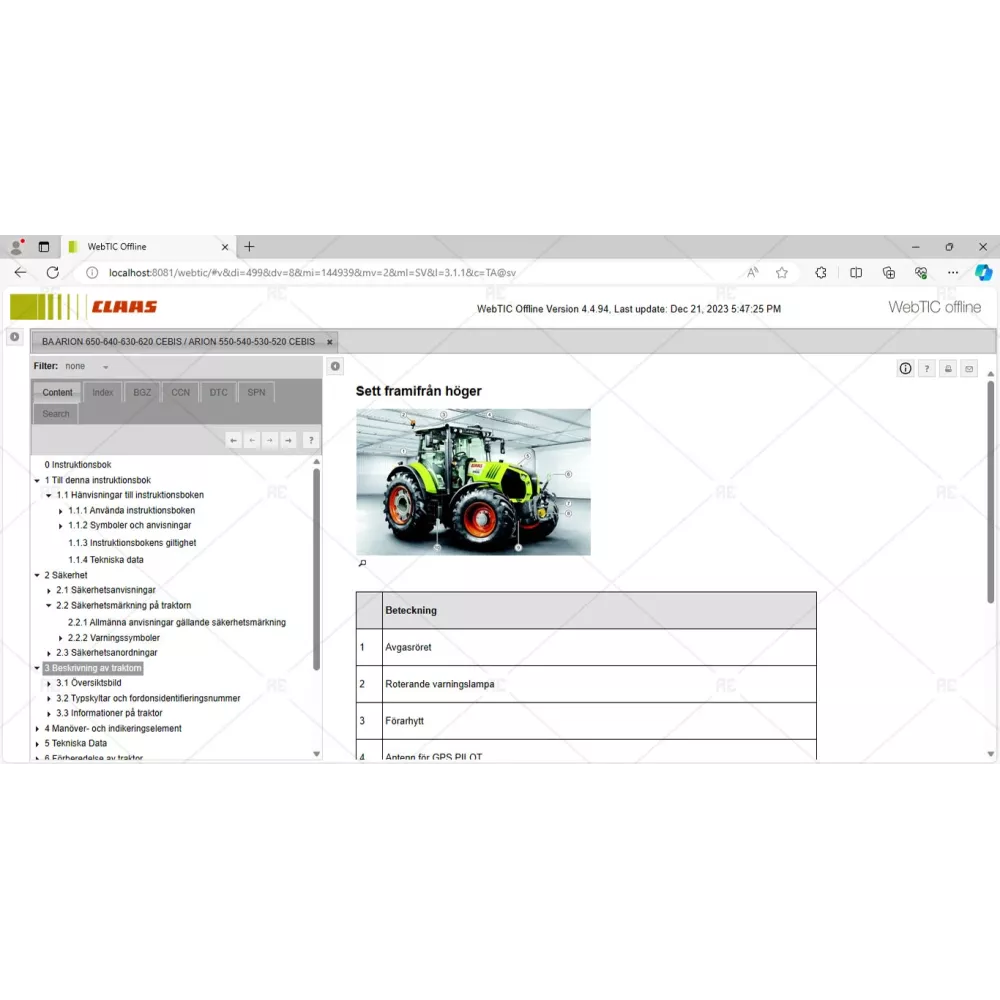Screen dimensions: 1000x1000
Task: Toggle the outer sidebar arrow button
Action: pos(14,337)
